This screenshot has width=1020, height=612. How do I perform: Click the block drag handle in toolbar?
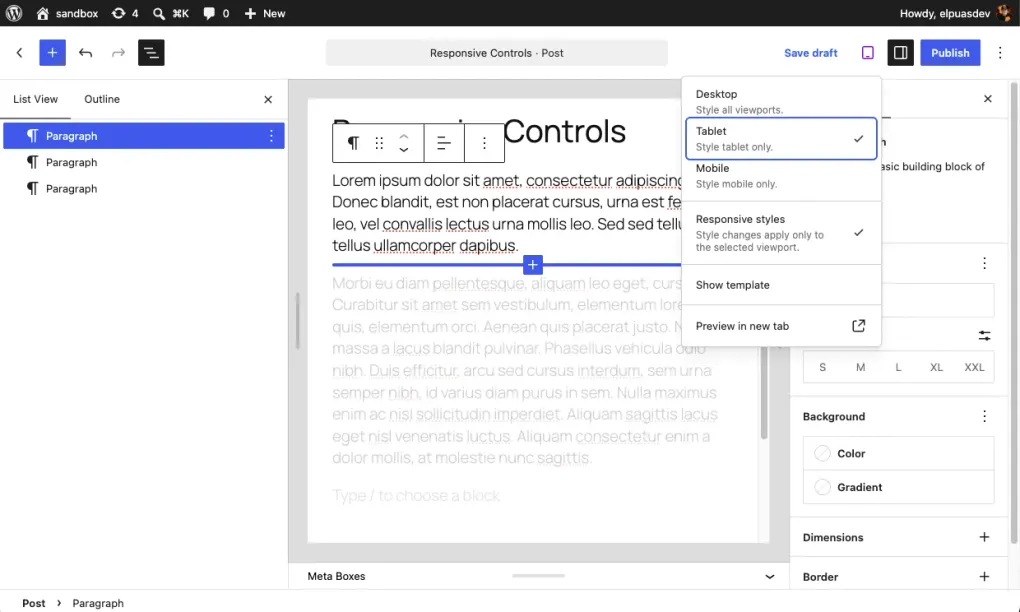pos(379,143)
